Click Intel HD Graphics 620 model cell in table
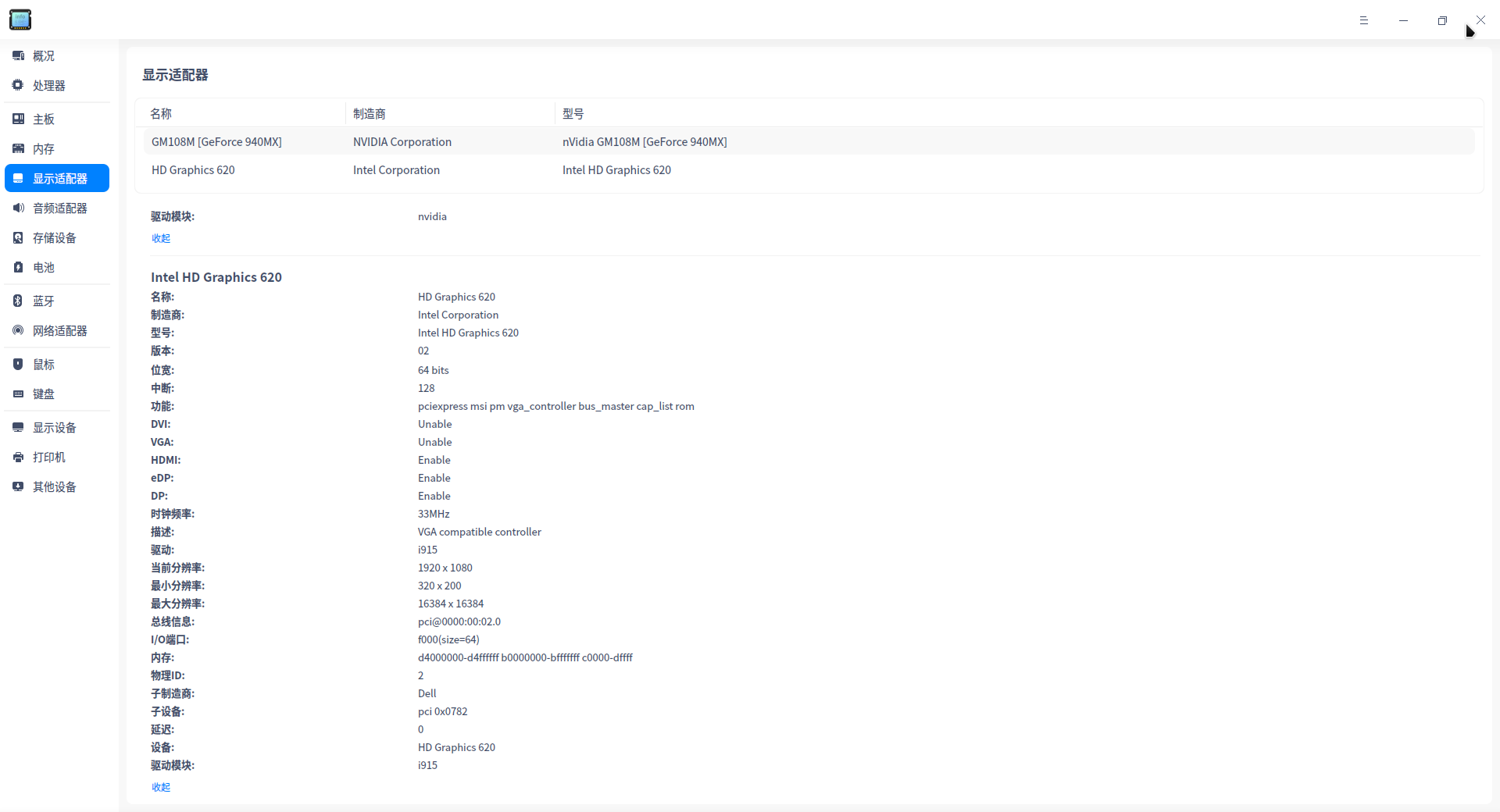 pos(616,170)
